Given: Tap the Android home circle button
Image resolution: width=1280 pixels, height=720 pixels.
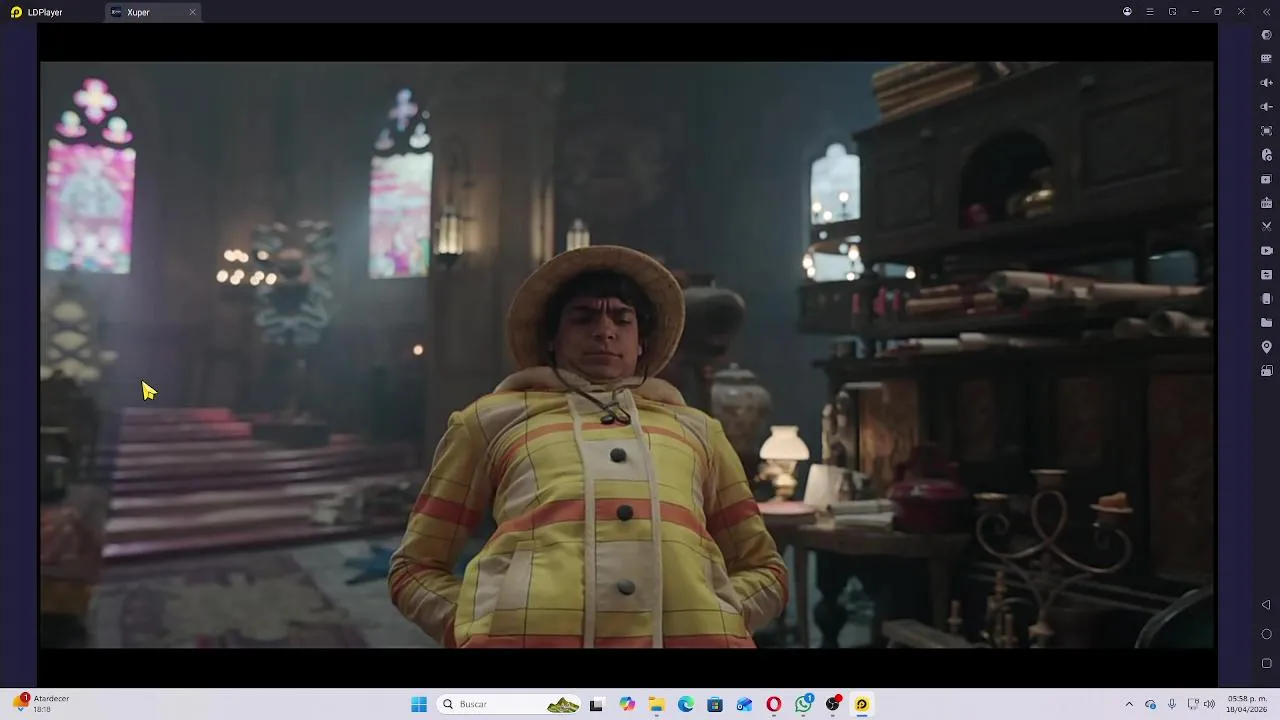Looking at the screenshot, I should [1266, 634].
